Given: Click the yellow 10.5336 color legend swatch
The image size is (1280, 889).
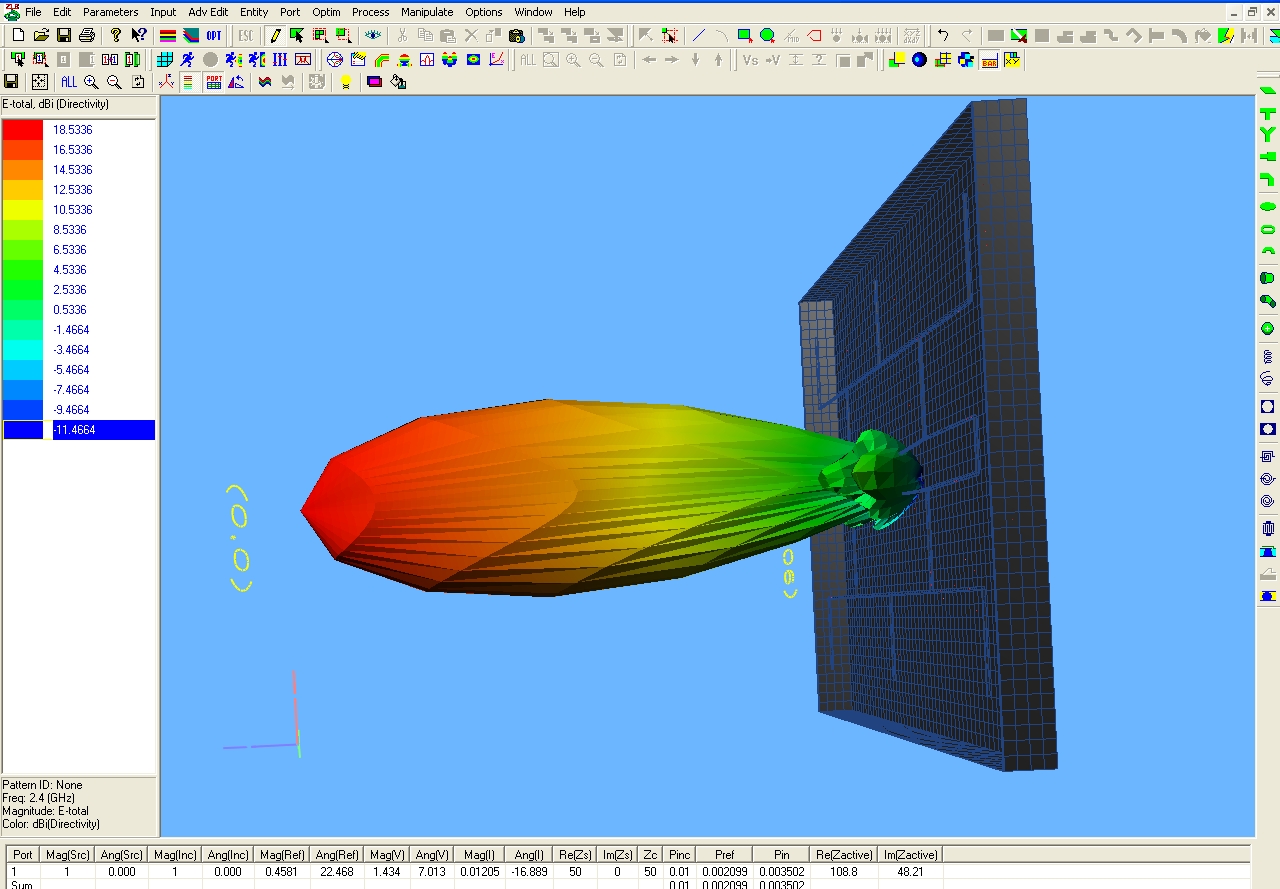Looking at the screenshot, I should coord(23,210).
